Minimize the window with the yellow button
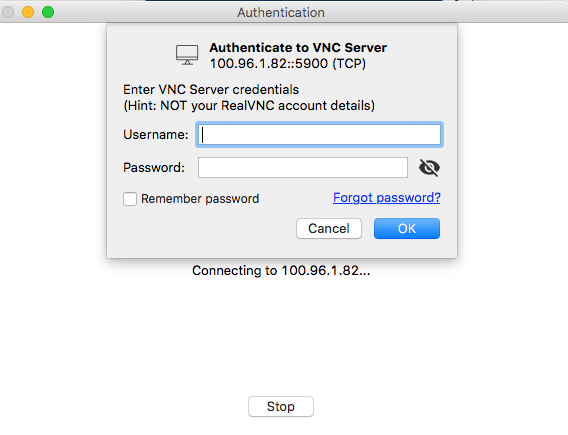 [x=28, y=12]
